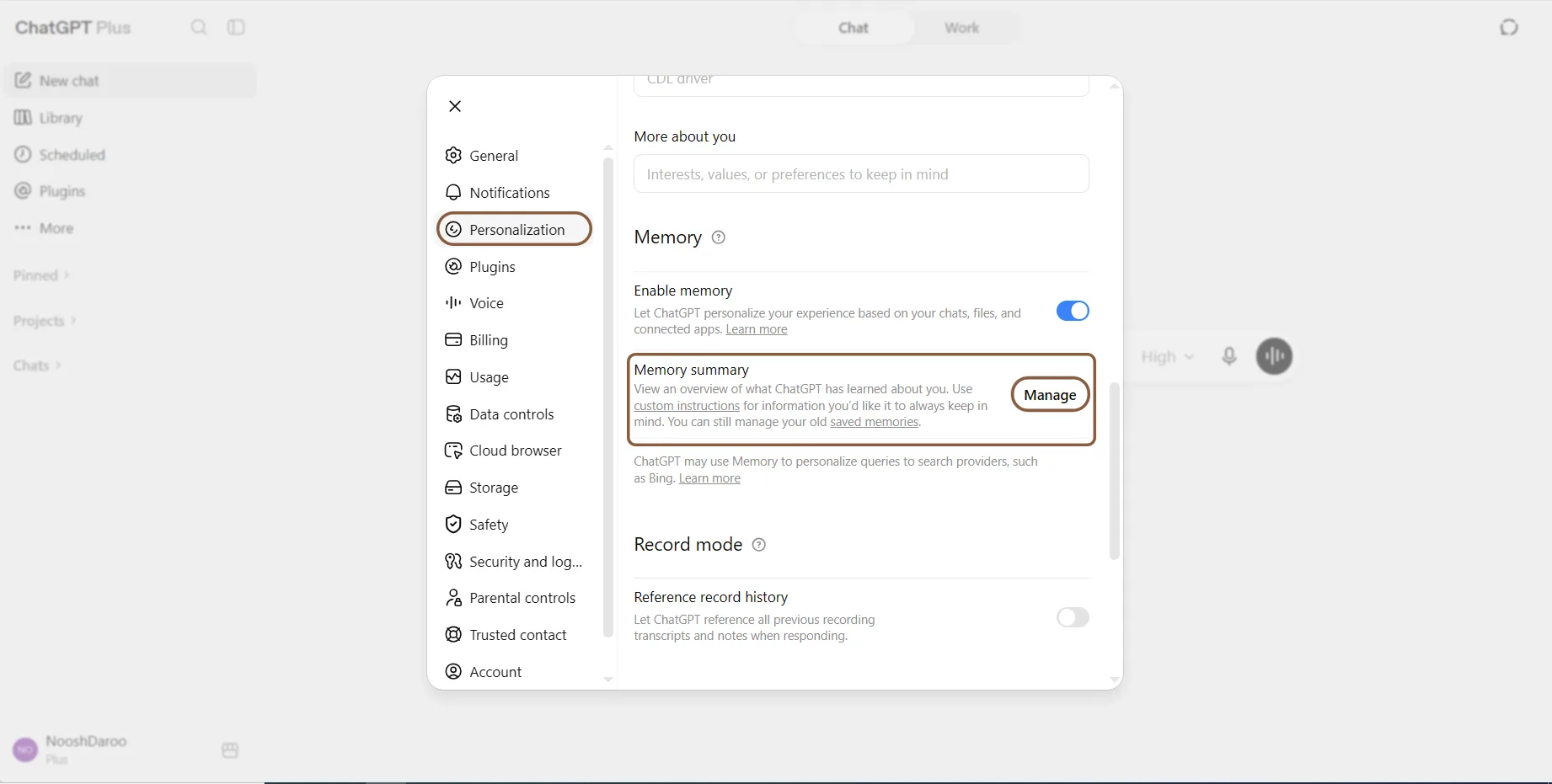Open the sidebar Plugins icon
This screenshot has height=784, width=1552.
(23, 191)
